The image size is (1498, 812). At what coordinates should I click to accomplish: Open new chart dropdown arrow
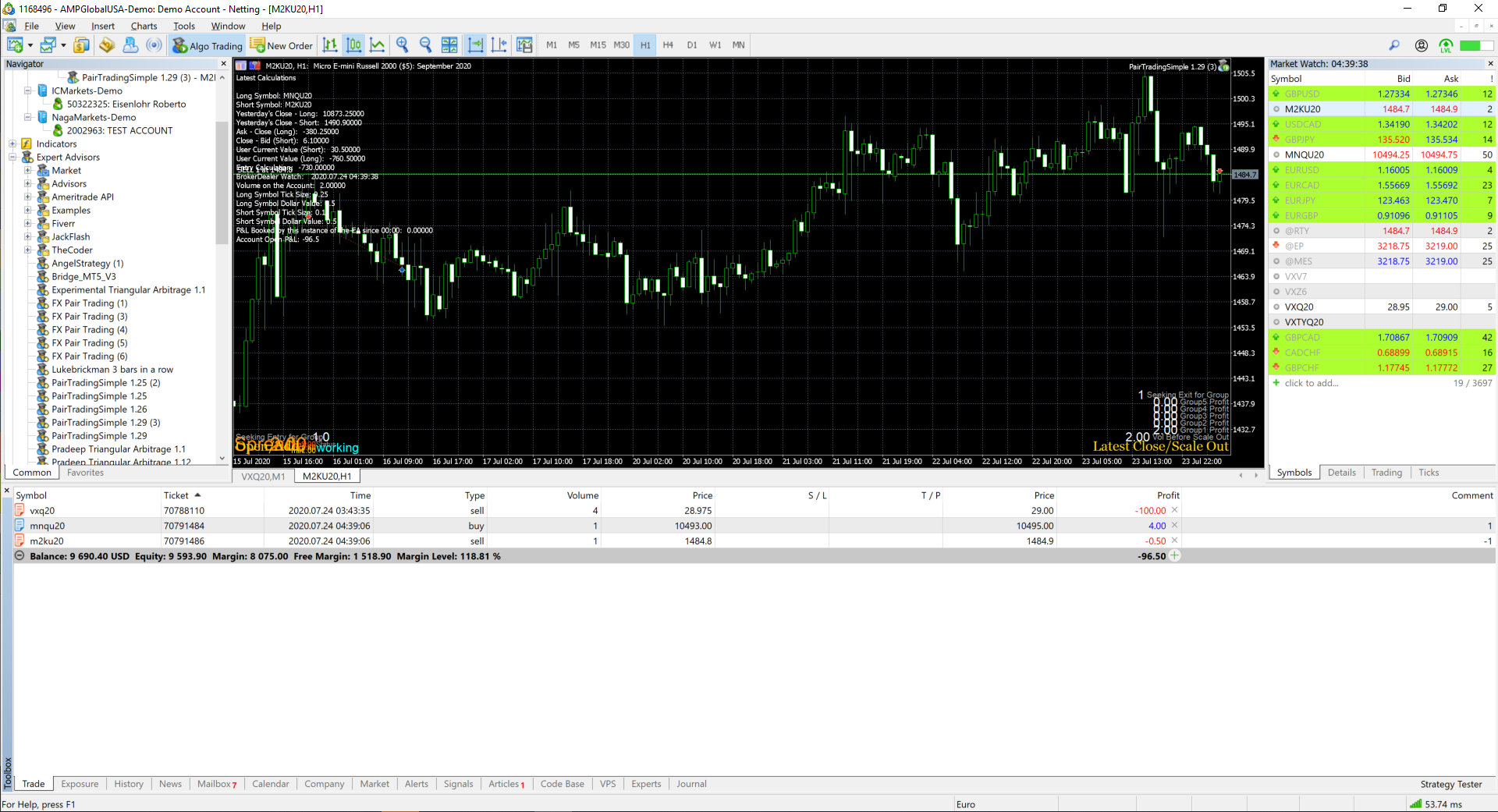point(30,45)
